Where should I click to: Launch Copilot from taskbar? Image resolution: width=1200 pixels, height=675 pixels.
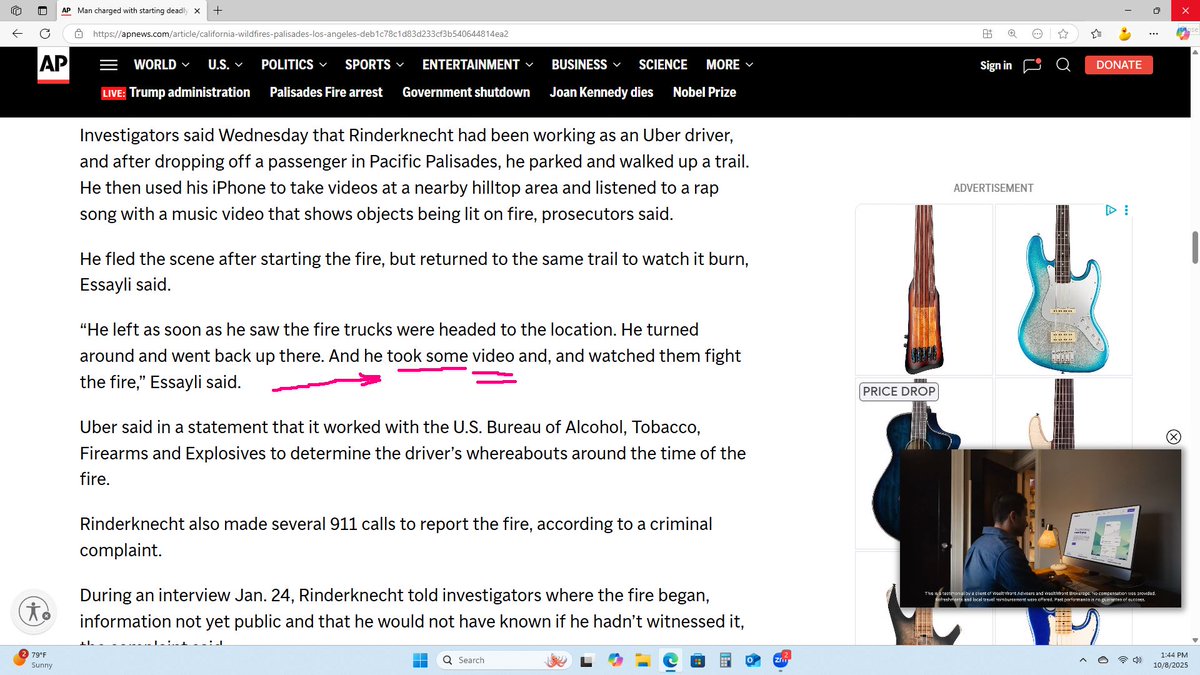(615, 660)
